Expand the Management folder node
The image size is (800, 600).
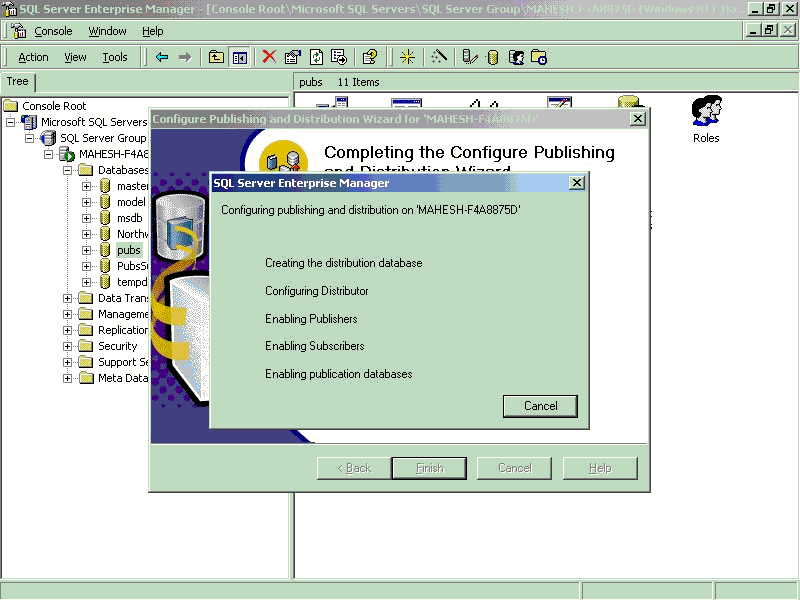[x=67, y=314]
